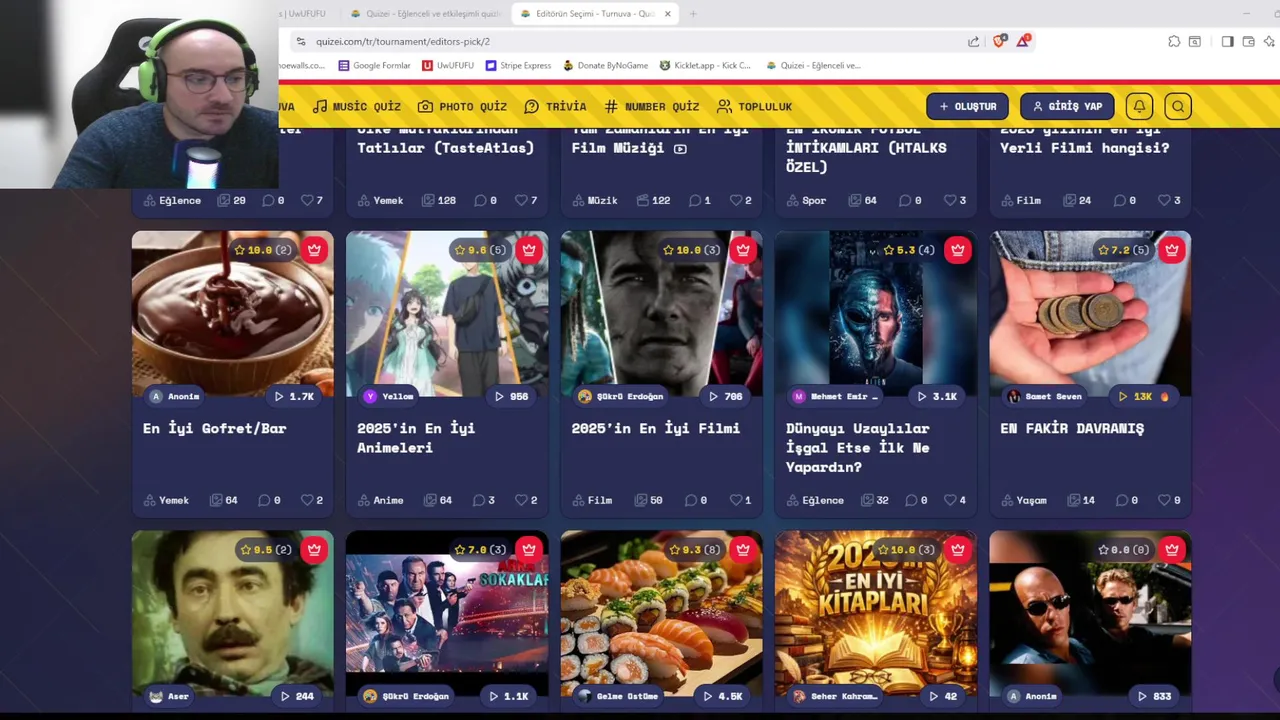This screenshot has height=720, width=1280.
Task: Toggle the browser sidebar panel icon
Action: point(1228,41)
